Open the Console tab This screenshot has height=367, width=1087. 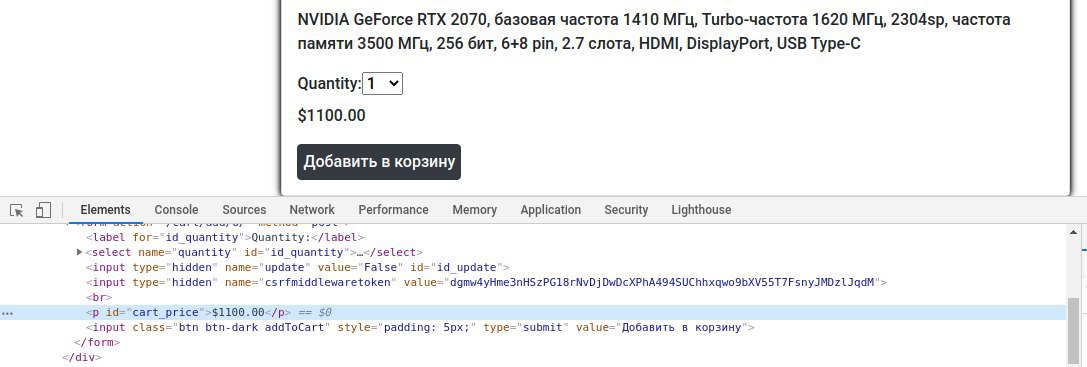click(x=176, y=210)
